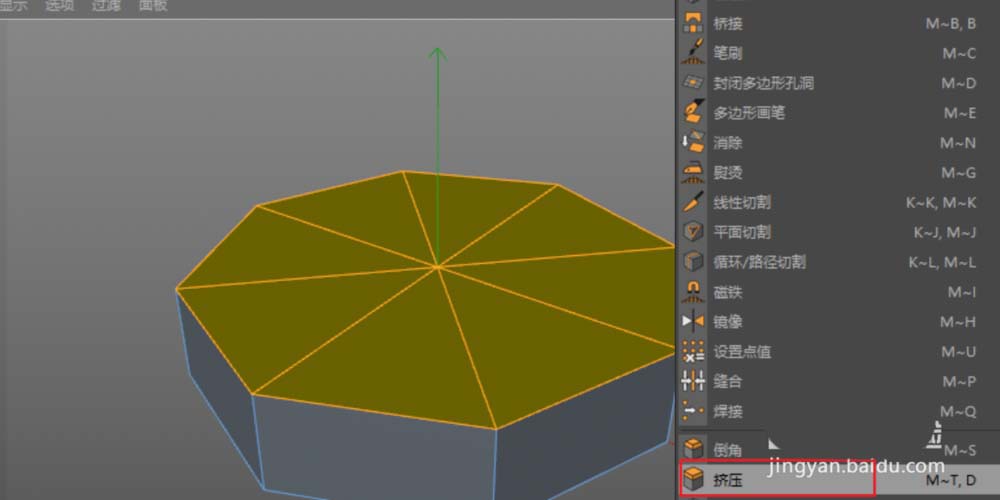The width and height of the screenshot is (1000, 500).
Task: Select the 平面切割 plane cut icon
Action: 693,232
